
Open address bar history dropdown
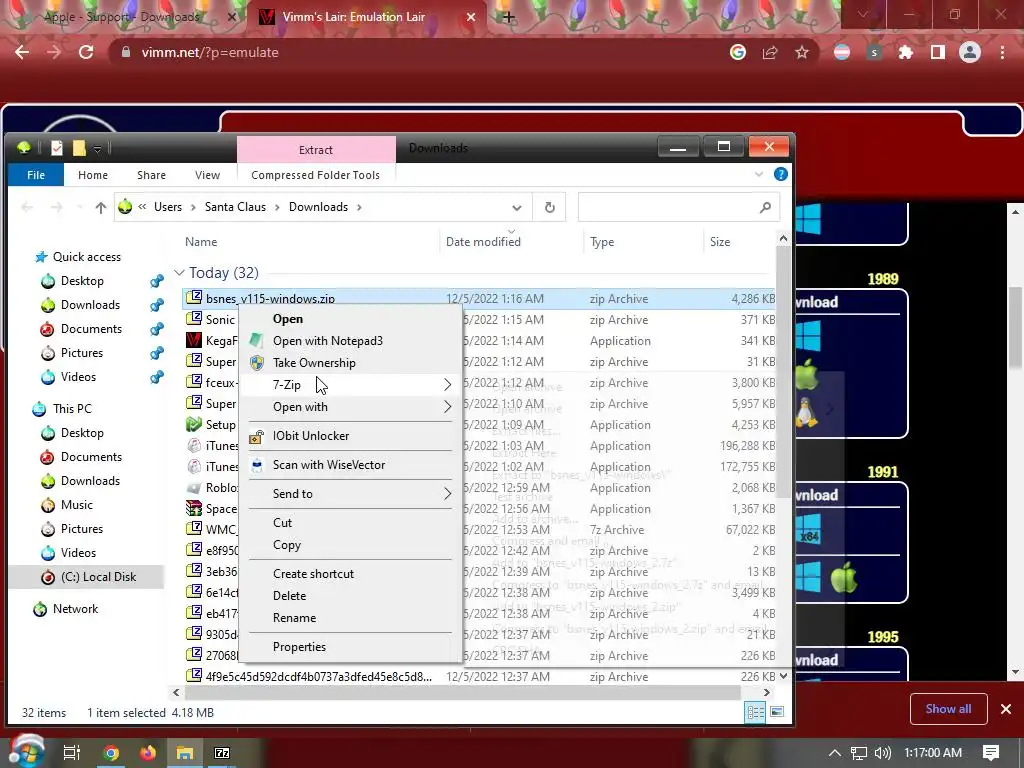[517, 208]
